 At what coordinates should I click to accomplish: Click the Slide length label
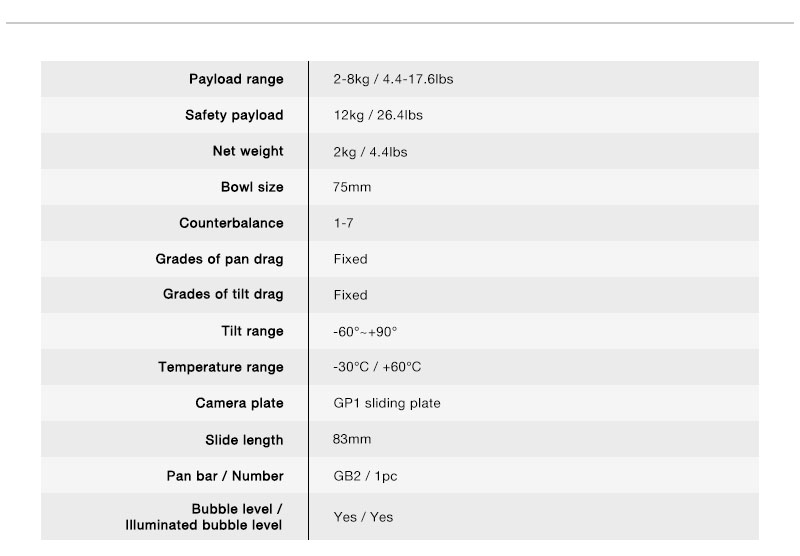click(x=244, y=440)
